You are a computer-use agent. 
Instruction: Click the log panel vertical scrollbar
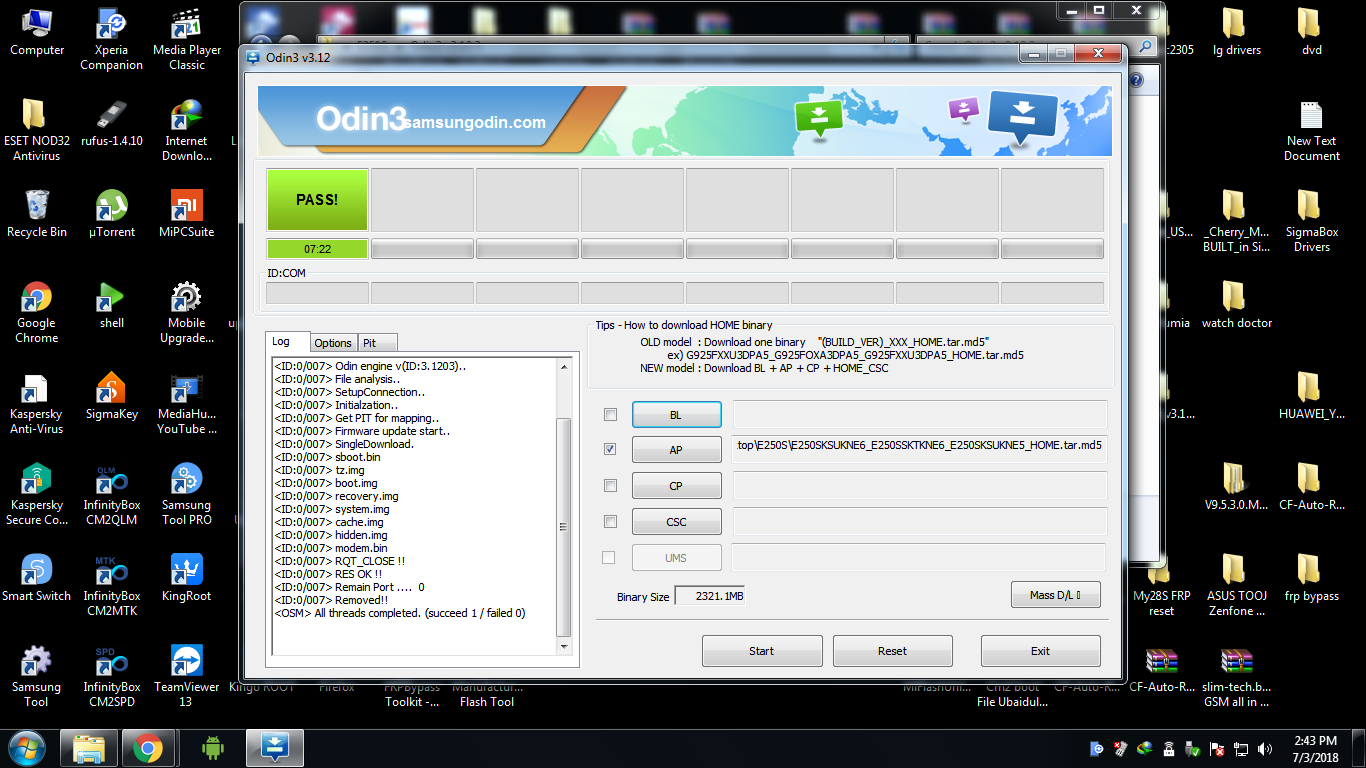[x=564, y=508]
